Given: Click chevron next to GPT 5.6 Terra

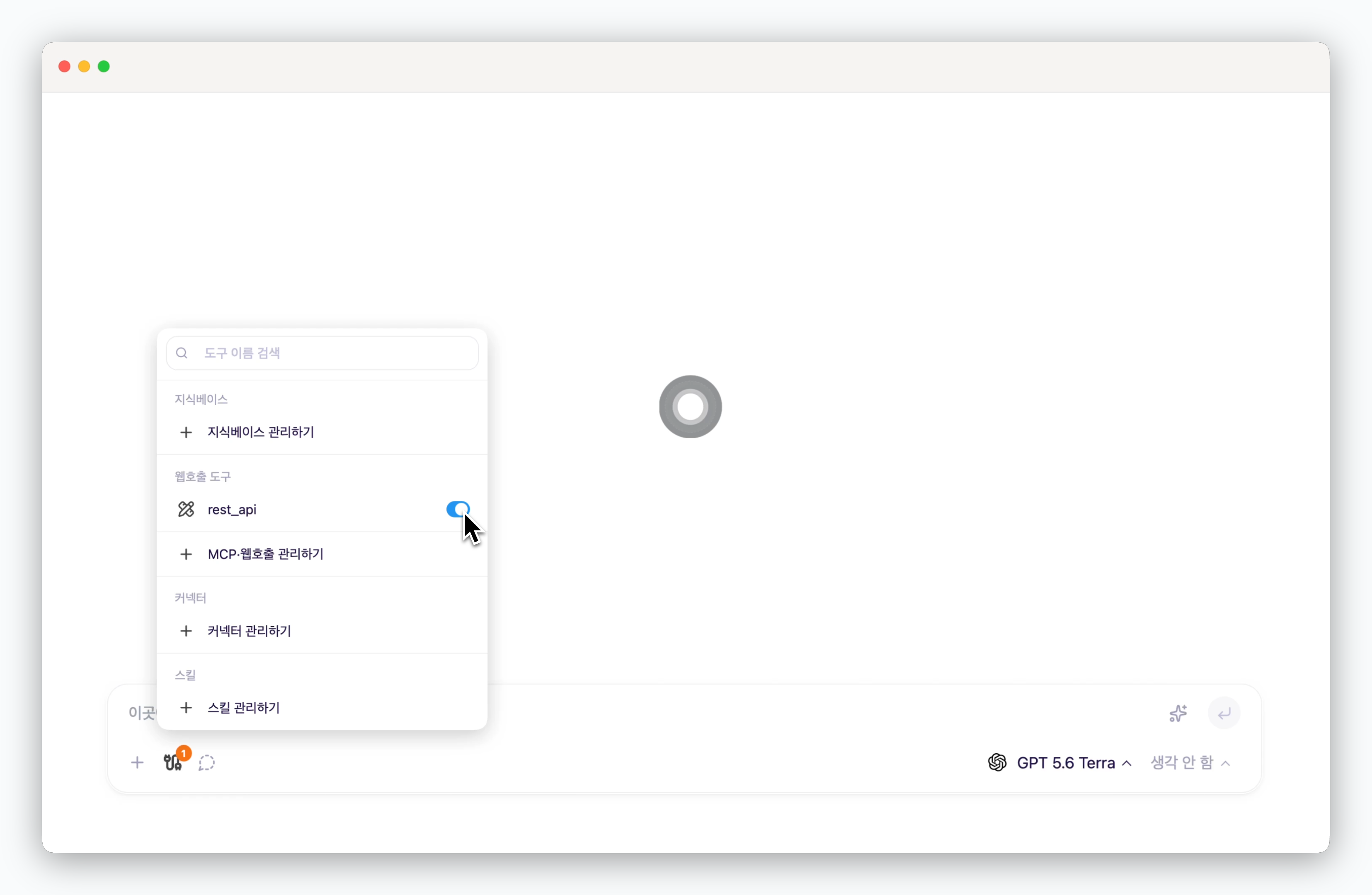Looking at the screenshot, I should tap(1127, 763).
